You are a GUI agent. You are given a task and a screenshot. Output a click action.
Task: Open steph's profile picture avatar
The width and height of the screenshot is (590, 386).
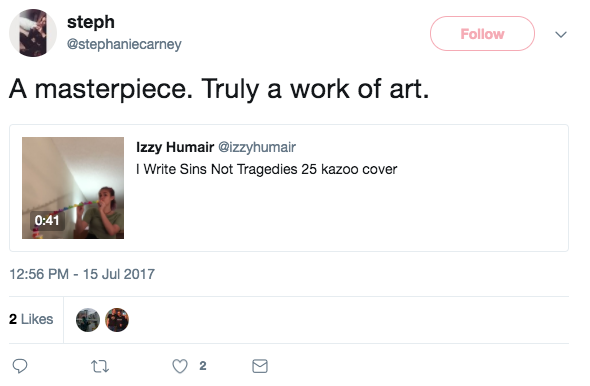[x=33, y=33]
